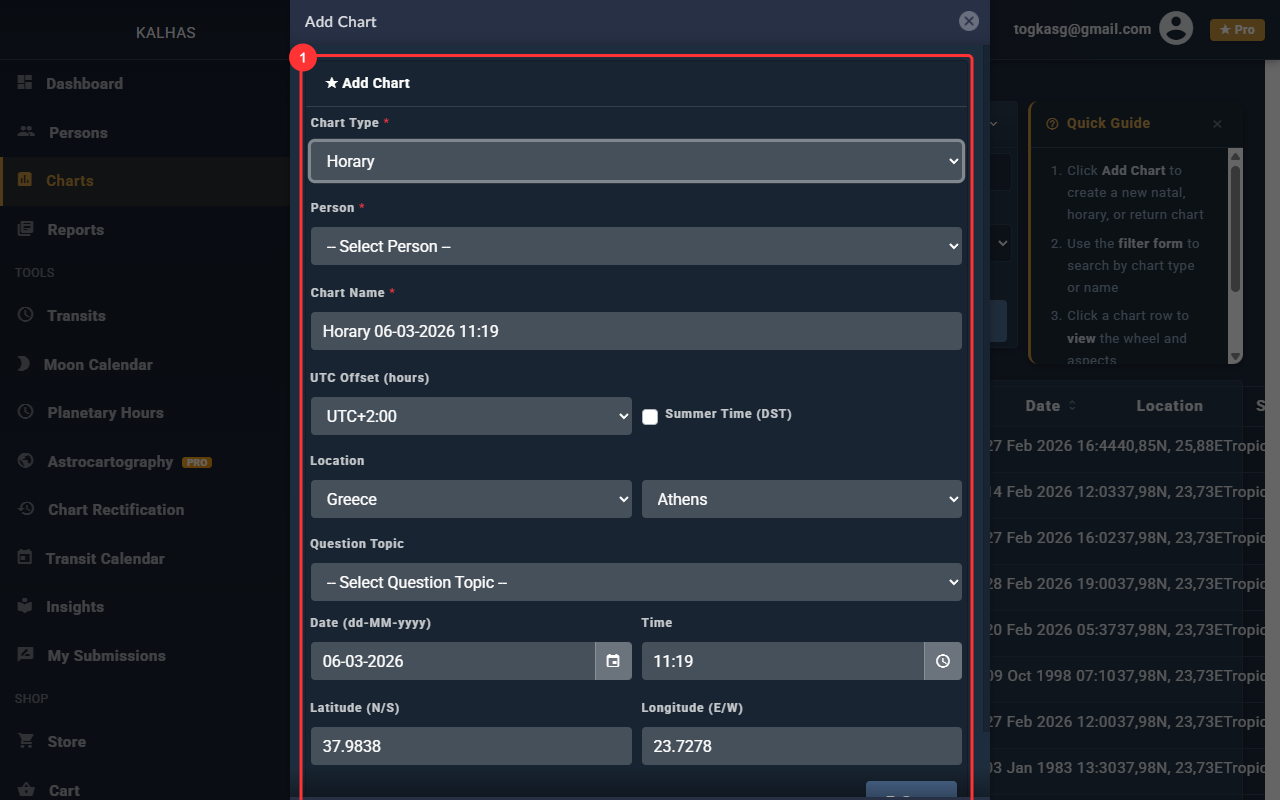This screenshot has width=1280, height=800.
Task: Click the Chart Name text field
Action: (x=636, y=331)
